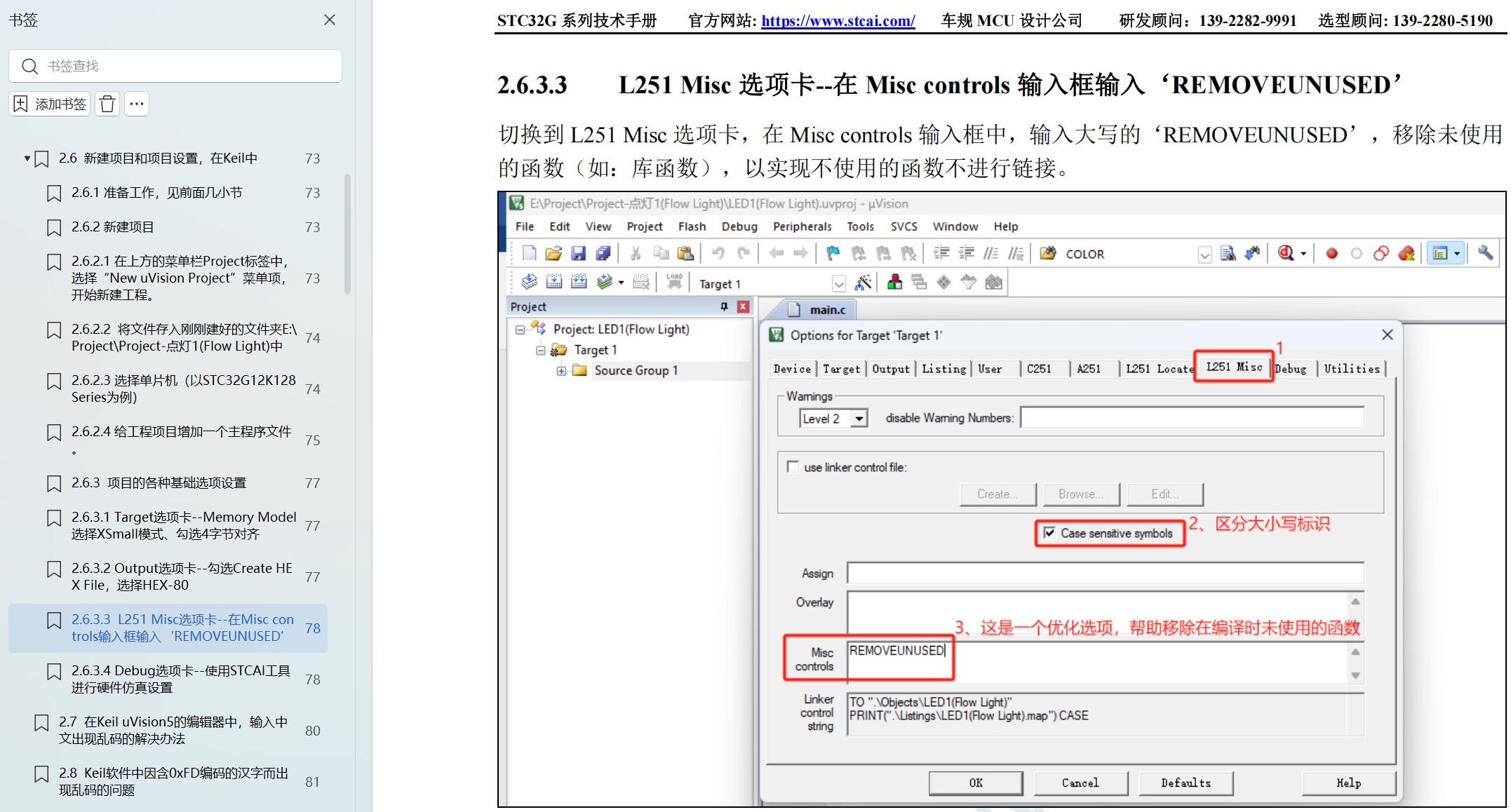
Task: Enable the use linker control file checkbox
Action: click(793, 467)
